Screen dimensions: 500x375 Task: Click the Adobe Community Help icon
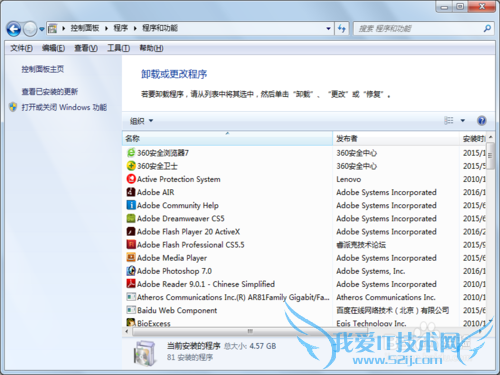pos(131,205)
